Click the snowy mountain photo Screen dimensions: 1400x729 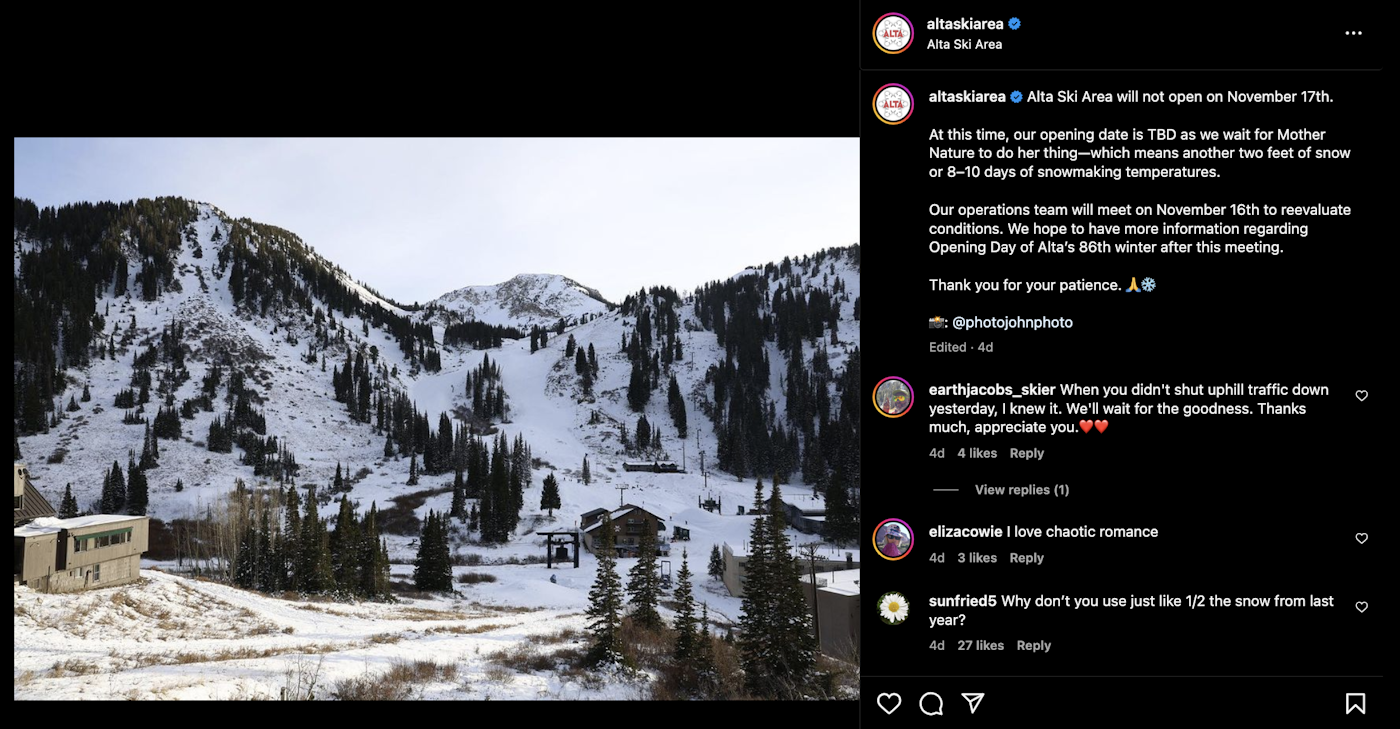(x=436, y=418)
